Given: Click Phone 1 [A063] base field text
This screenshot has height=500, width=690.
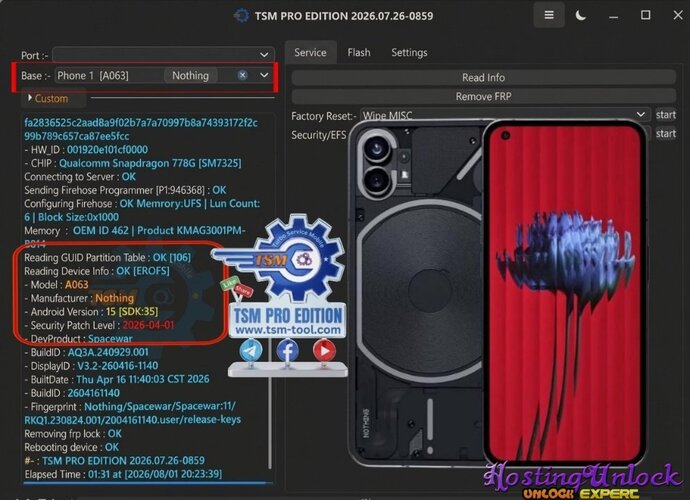Looking at the screenshot, I should click(93, 76).
